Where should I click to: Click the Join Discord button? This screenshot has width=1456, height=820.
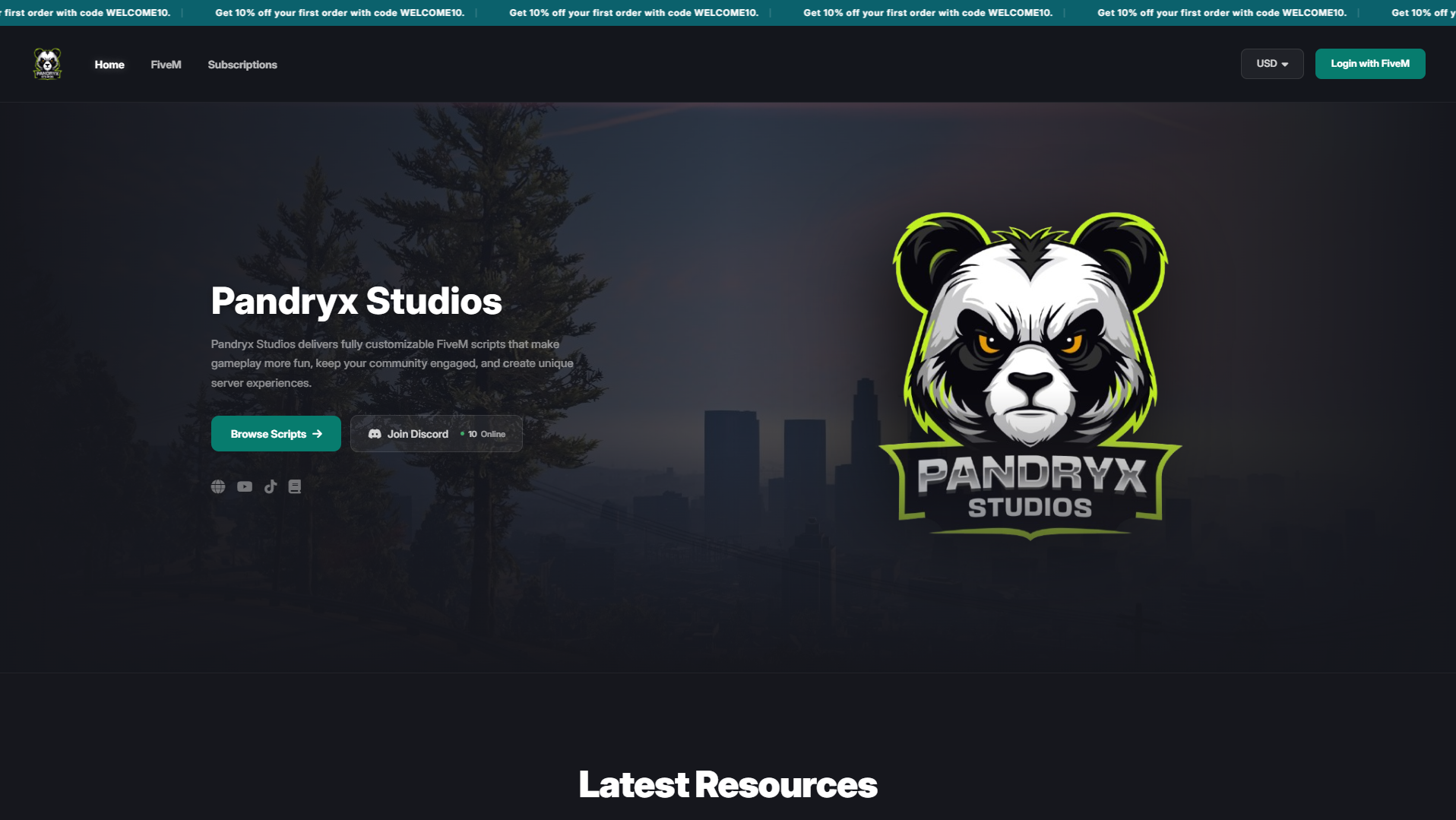coord(436,434)
